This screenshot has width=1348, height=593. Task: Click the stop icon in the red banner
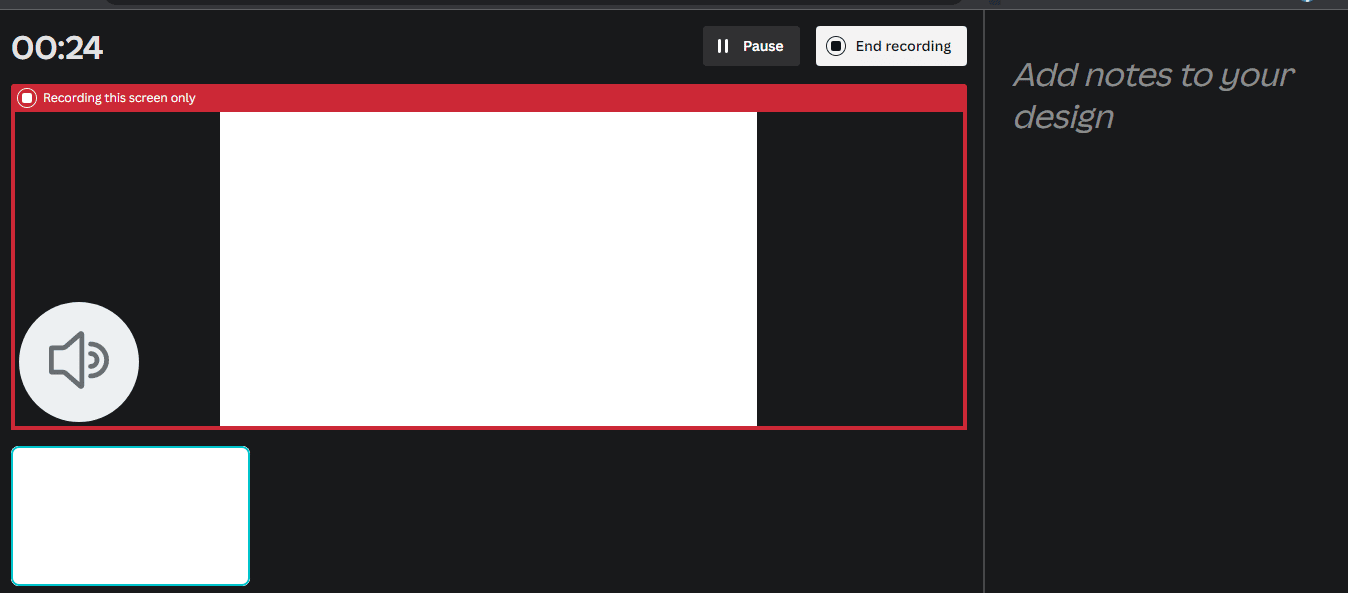(27, 98)
